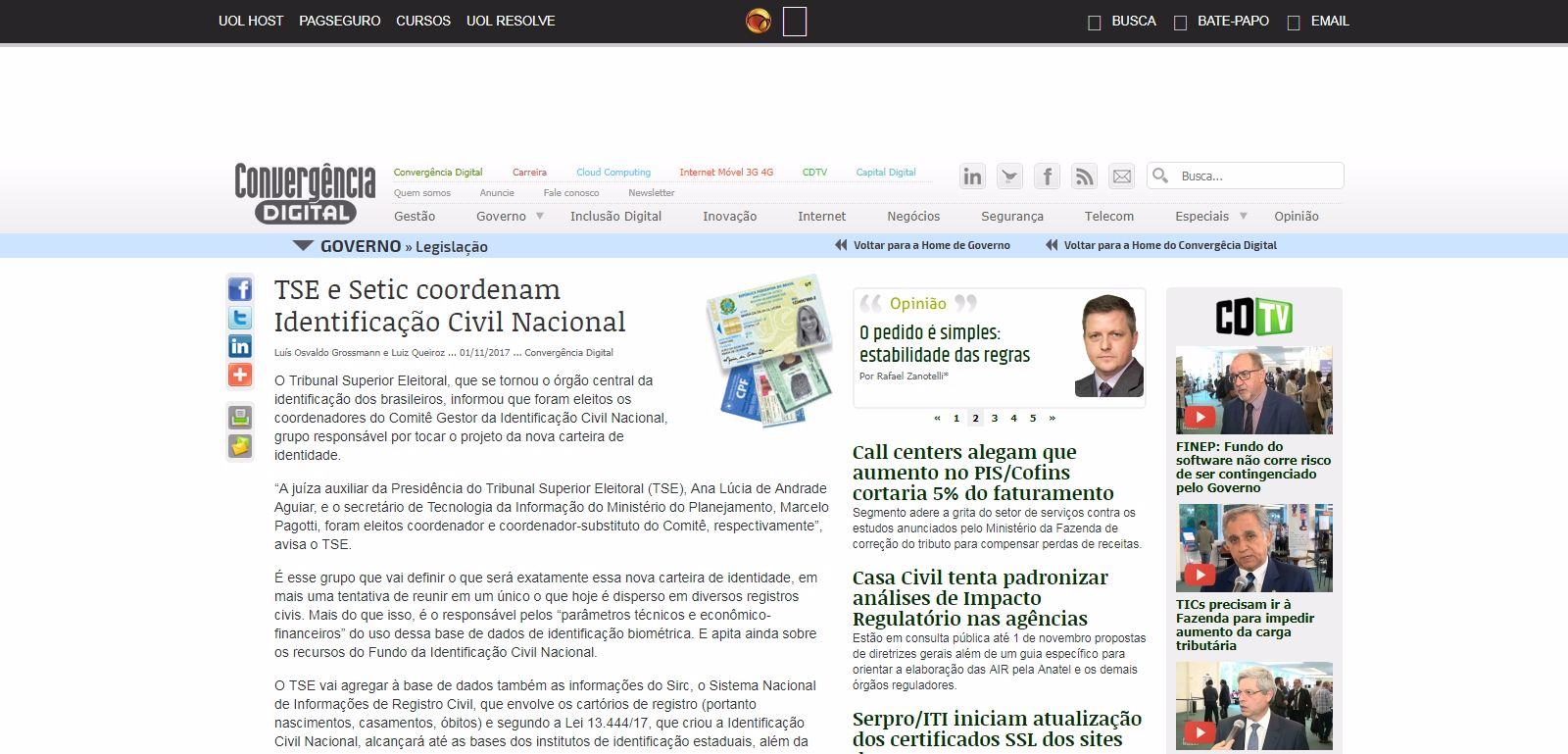Open opinion article 'O pedido é simples'
1568x754 pixels.
945,344
